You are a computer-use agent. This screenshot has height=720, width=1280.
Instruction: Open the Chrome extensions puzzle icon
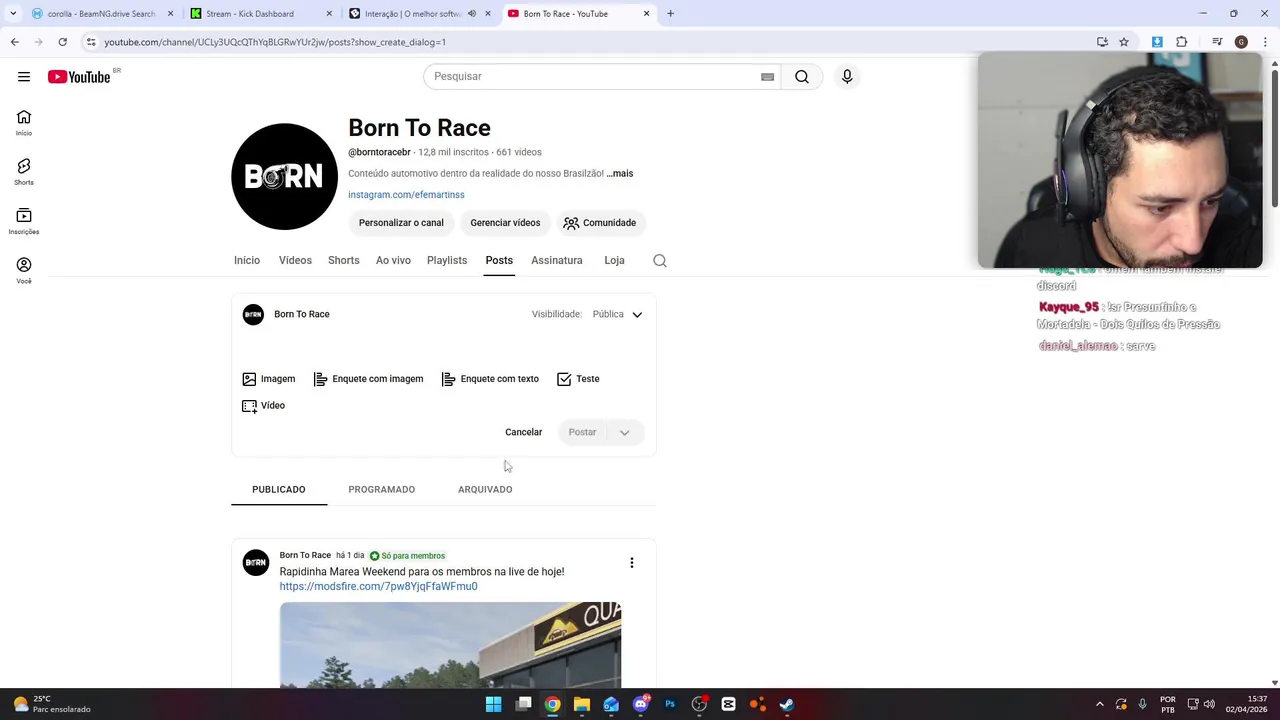coord(1182,42)
